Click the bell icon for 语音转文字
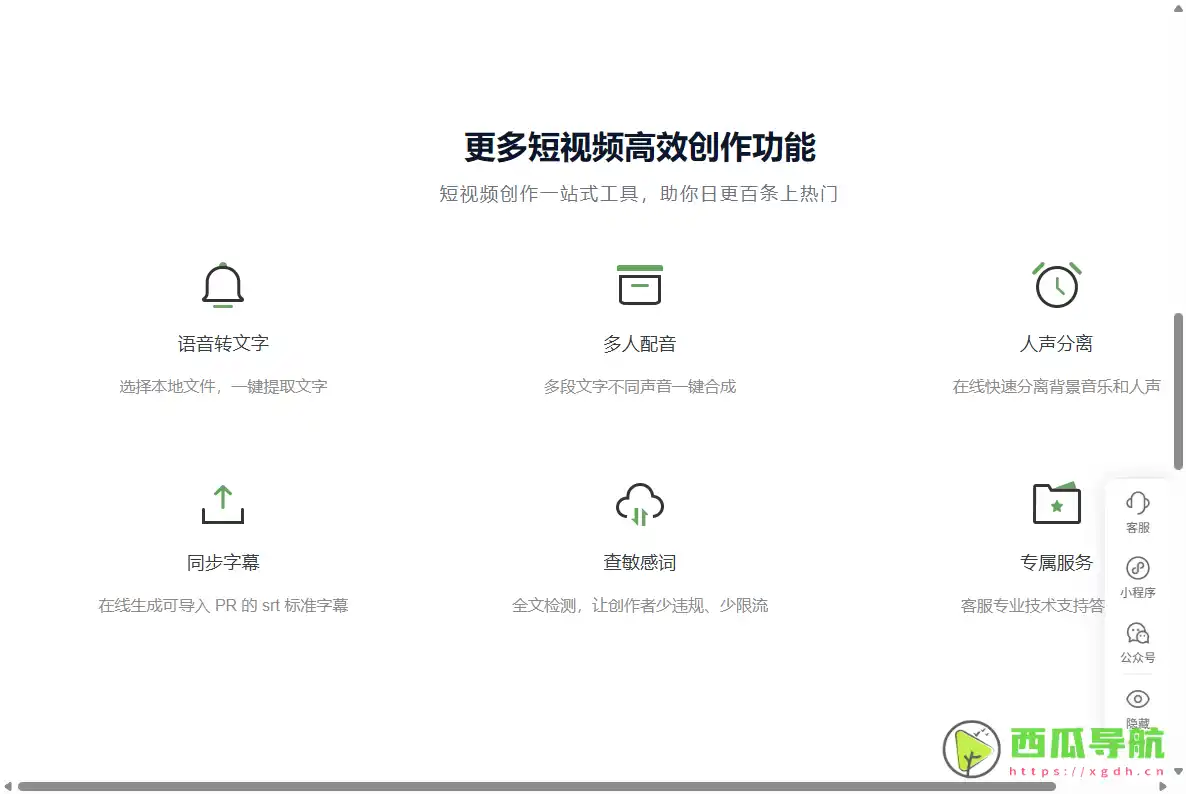1186x794 pixels. 223,285
